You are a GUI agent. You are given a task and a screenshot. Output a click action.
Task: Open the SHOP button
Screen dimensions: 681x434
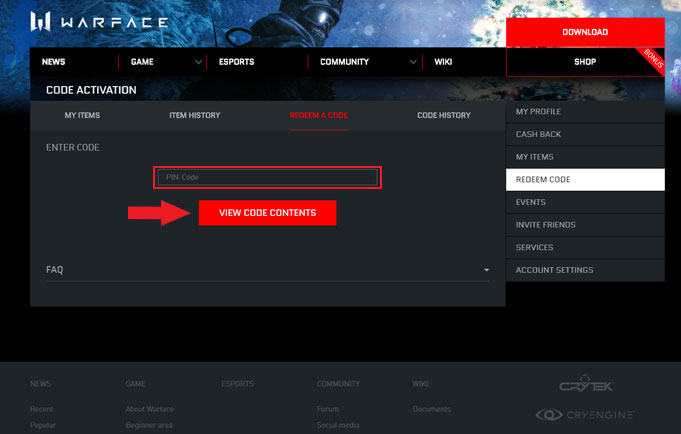click(585, 62)
